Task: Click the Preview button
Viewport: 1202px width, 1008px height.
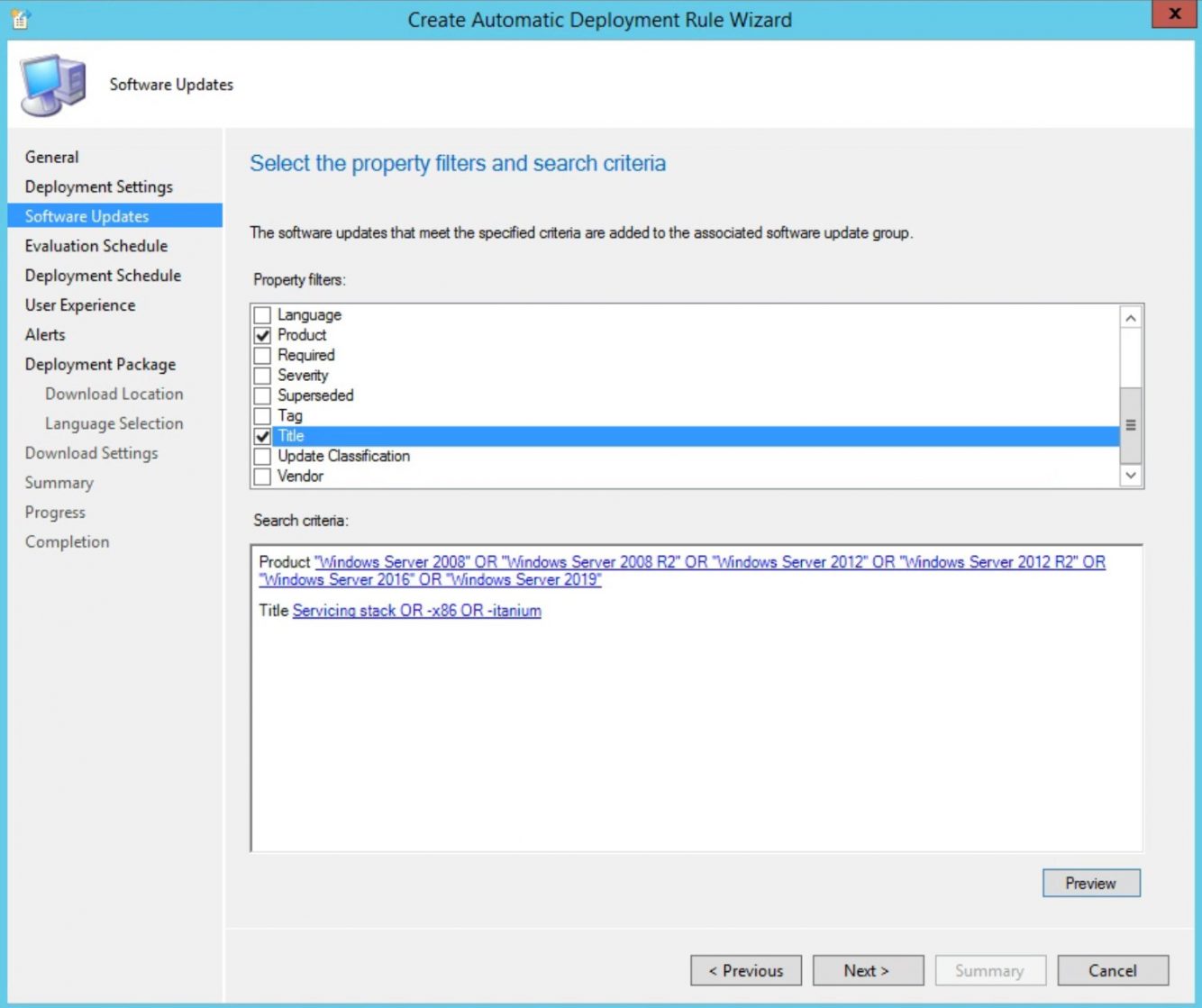Action: tap(1090, 883)
